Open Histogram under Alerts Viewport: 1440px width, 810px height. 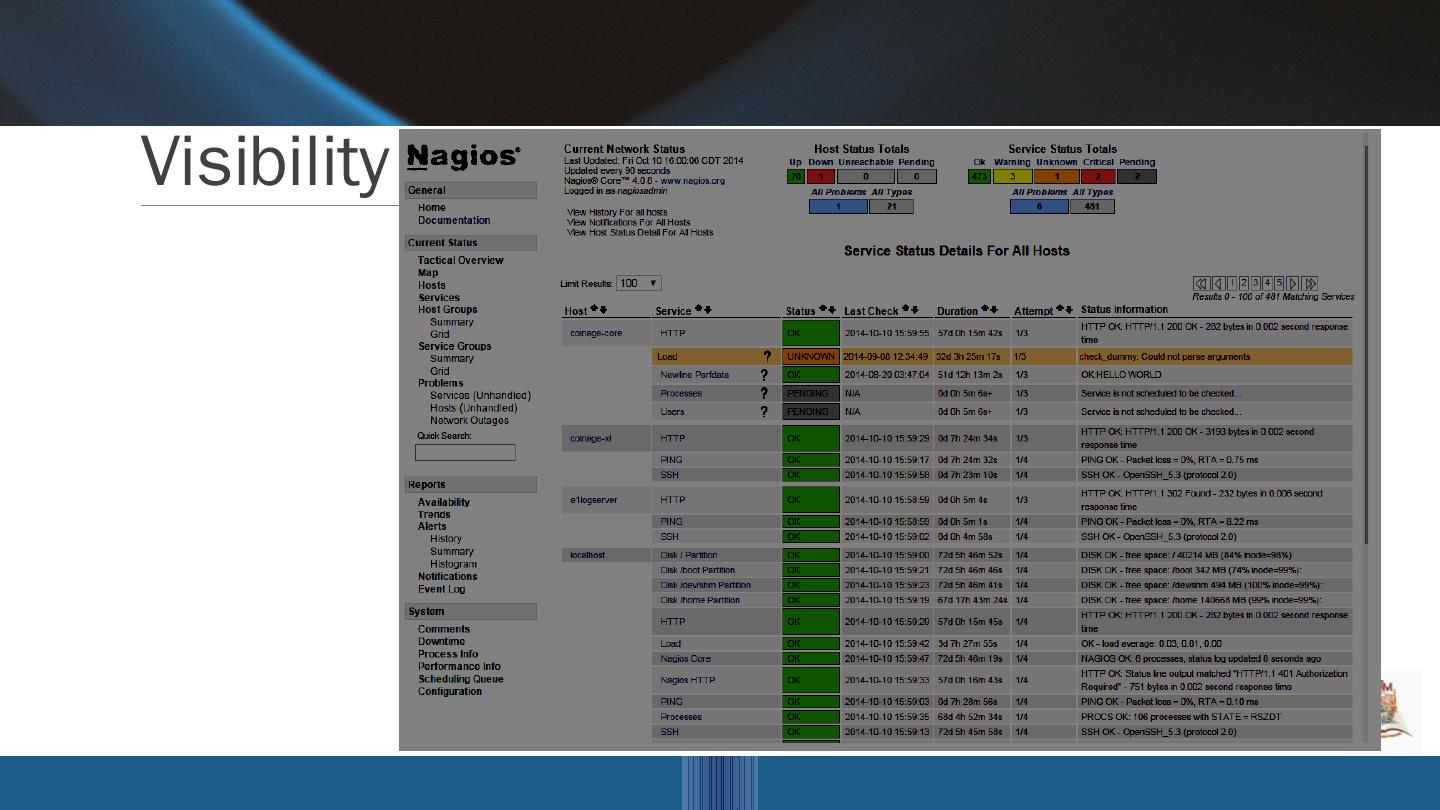coord(454,564)
